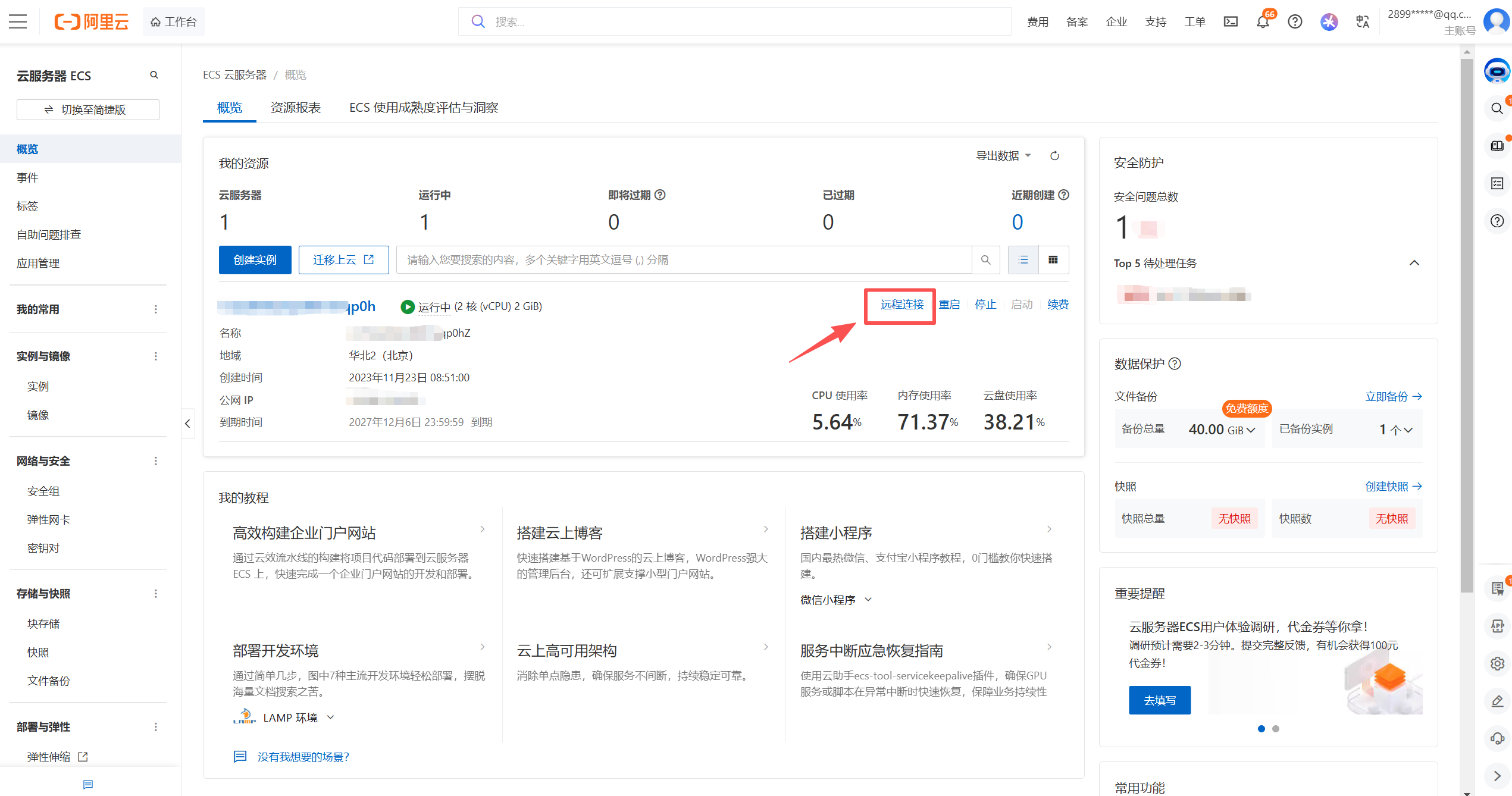
Task: Click the instance search input field
Action: click(684, 259)
